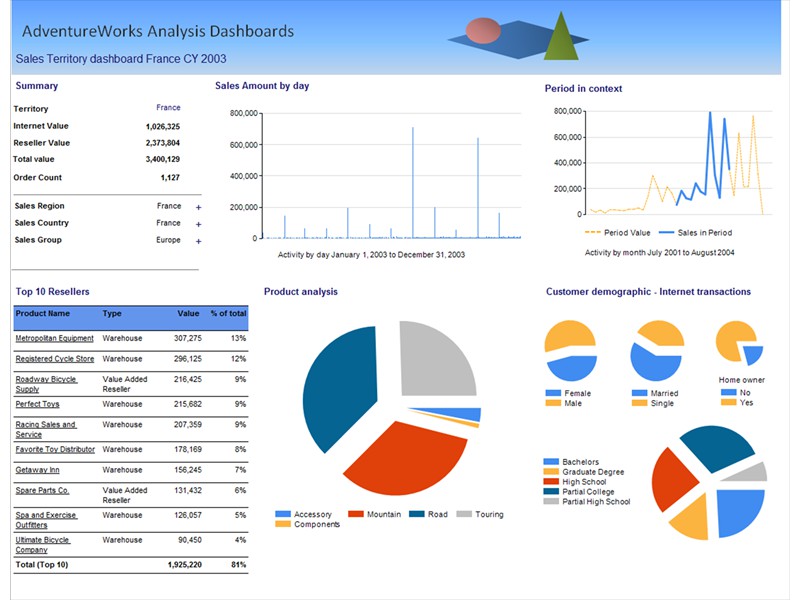The width and height of the screenshot is (800, 600).
Task: Click the Total value 3,400,129 figure
Action: (163, 159)
